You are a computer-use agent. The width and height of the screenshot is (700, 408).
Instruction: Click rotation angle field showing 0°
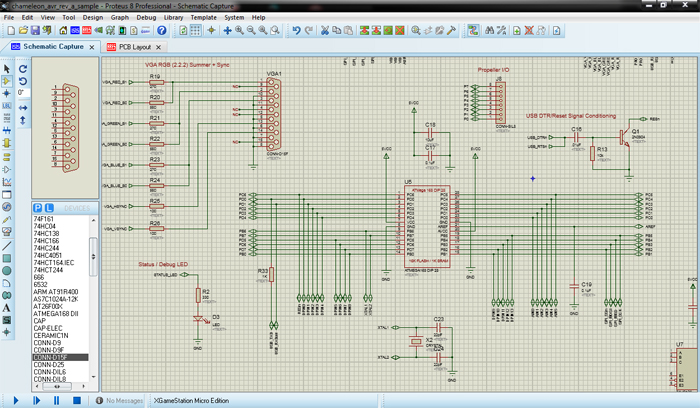tap(23, 92)
